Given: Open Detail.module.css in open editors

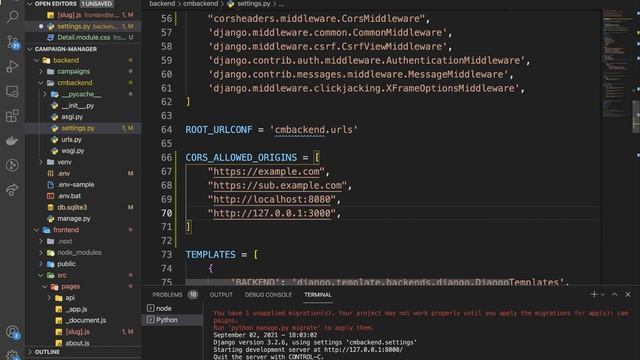Looking at the screenshot, I should click(x=83, y=37).
